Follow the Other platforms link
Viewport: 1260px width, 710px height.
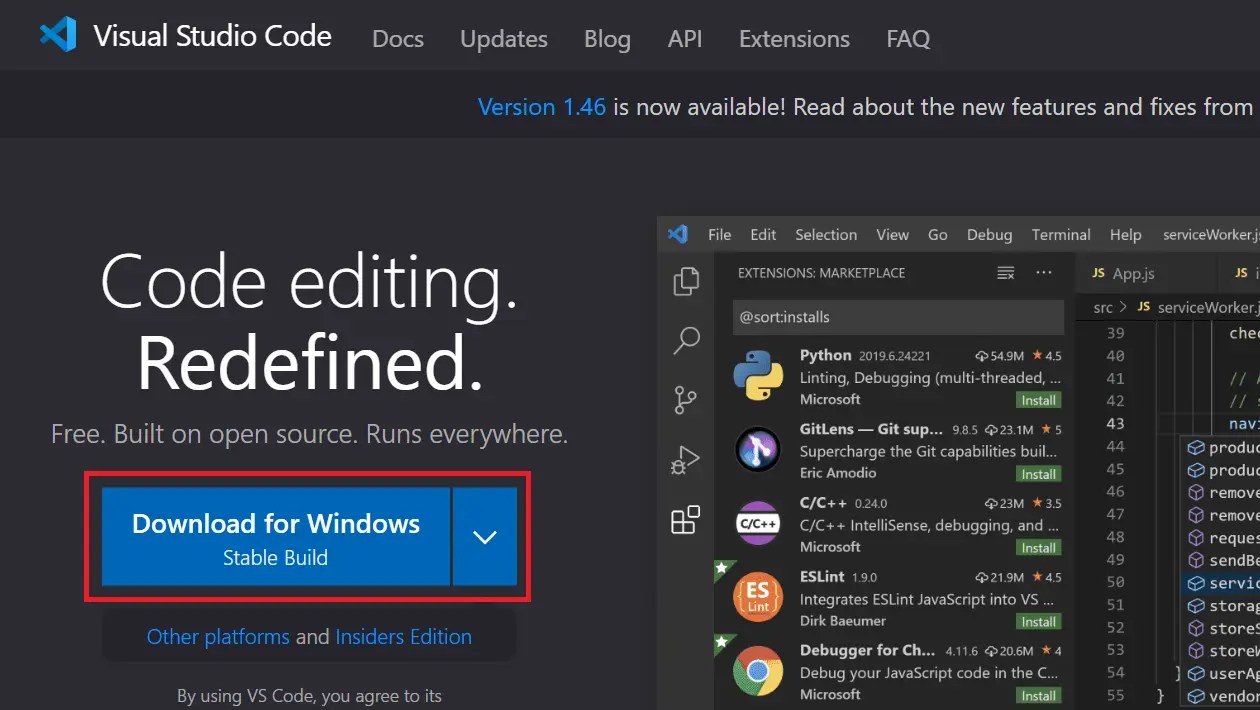218,637
